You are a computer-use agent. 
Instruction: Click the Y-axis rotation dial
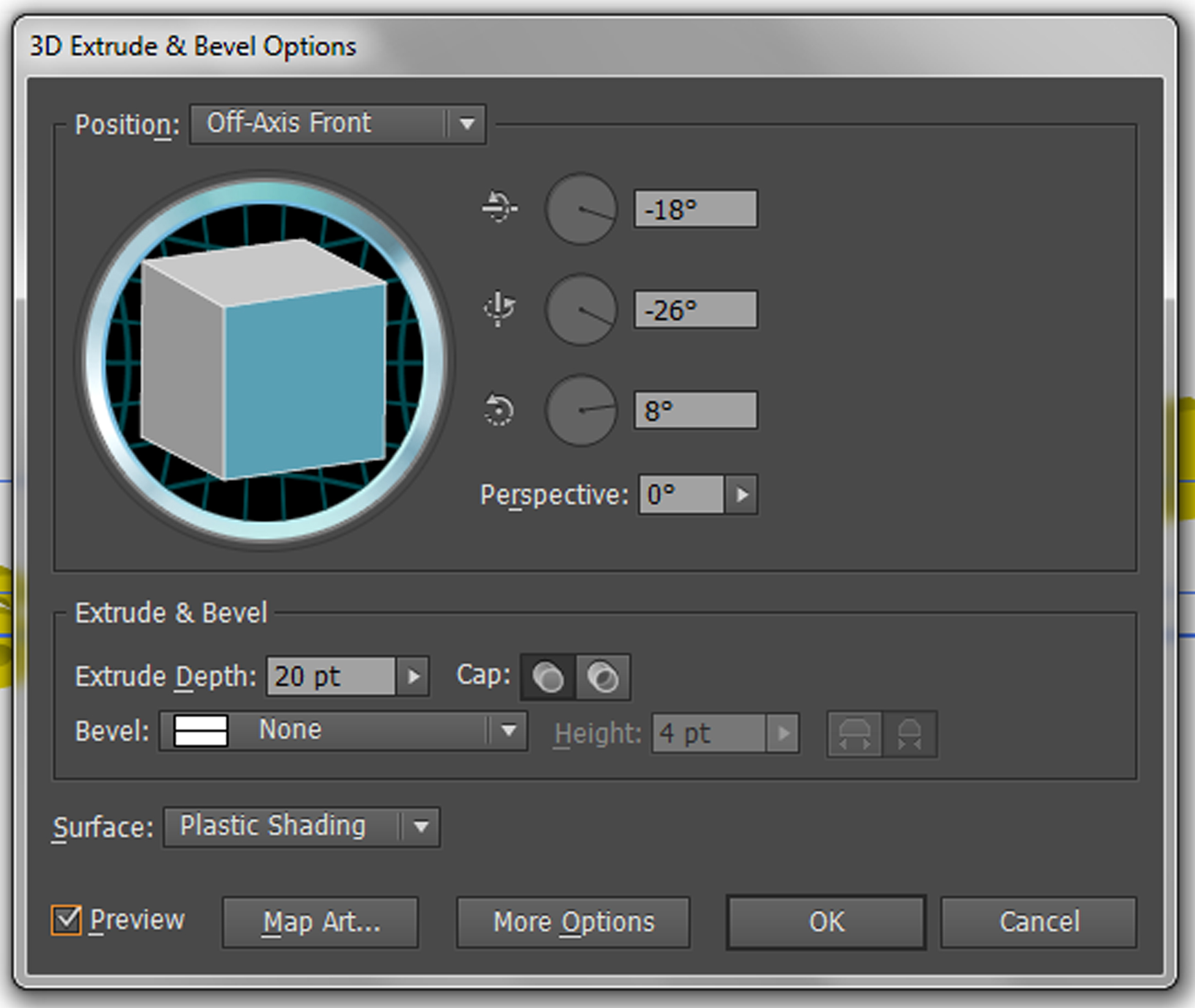581,309
